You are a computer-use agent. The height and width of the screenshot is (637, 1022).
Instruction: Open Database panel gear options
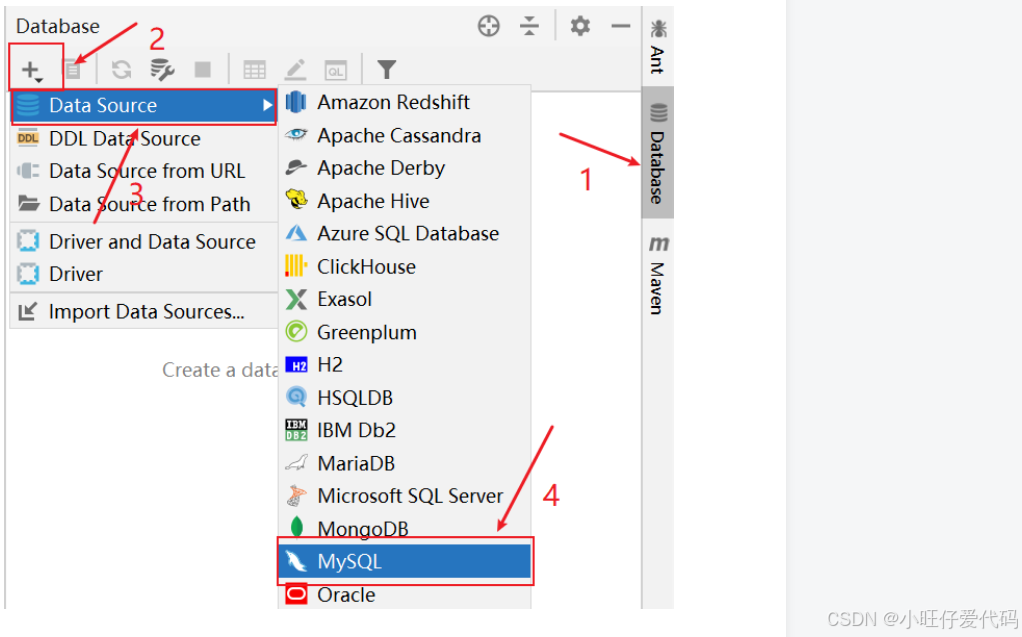580,26
